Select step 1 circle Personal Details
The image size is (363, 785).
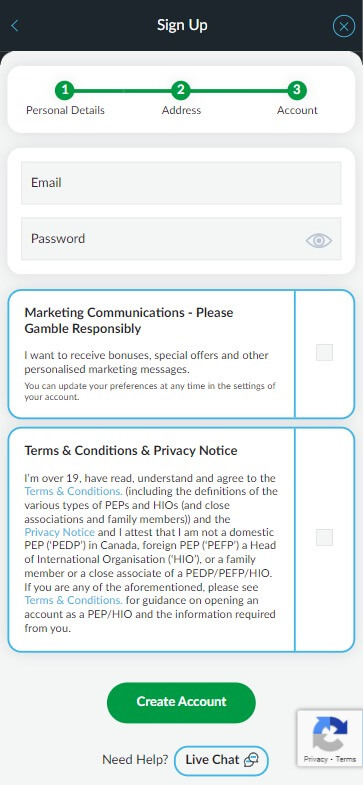coord(65,91)
